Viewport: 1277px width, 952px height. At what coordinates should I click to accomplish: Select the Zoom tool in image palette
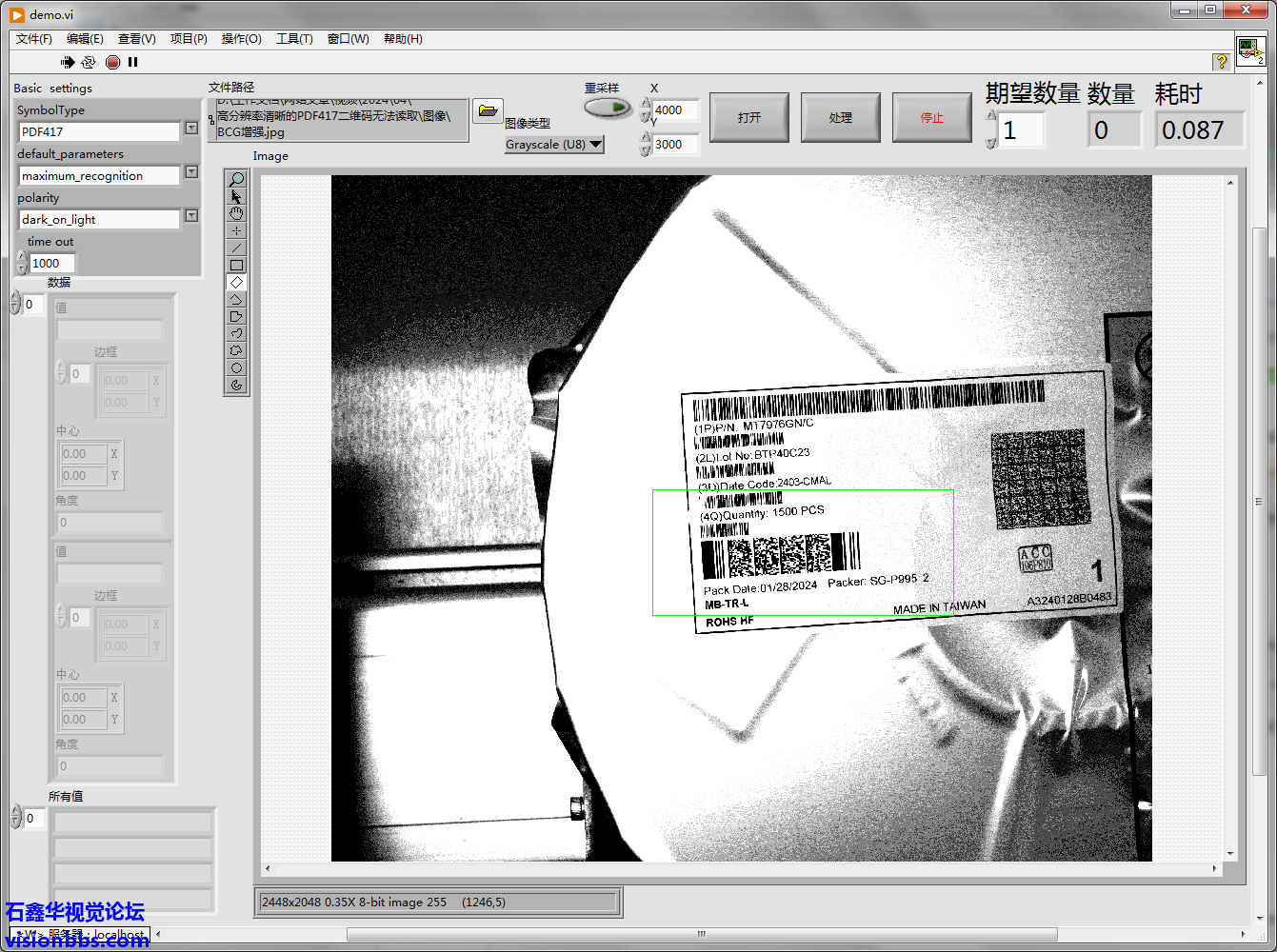236,179
